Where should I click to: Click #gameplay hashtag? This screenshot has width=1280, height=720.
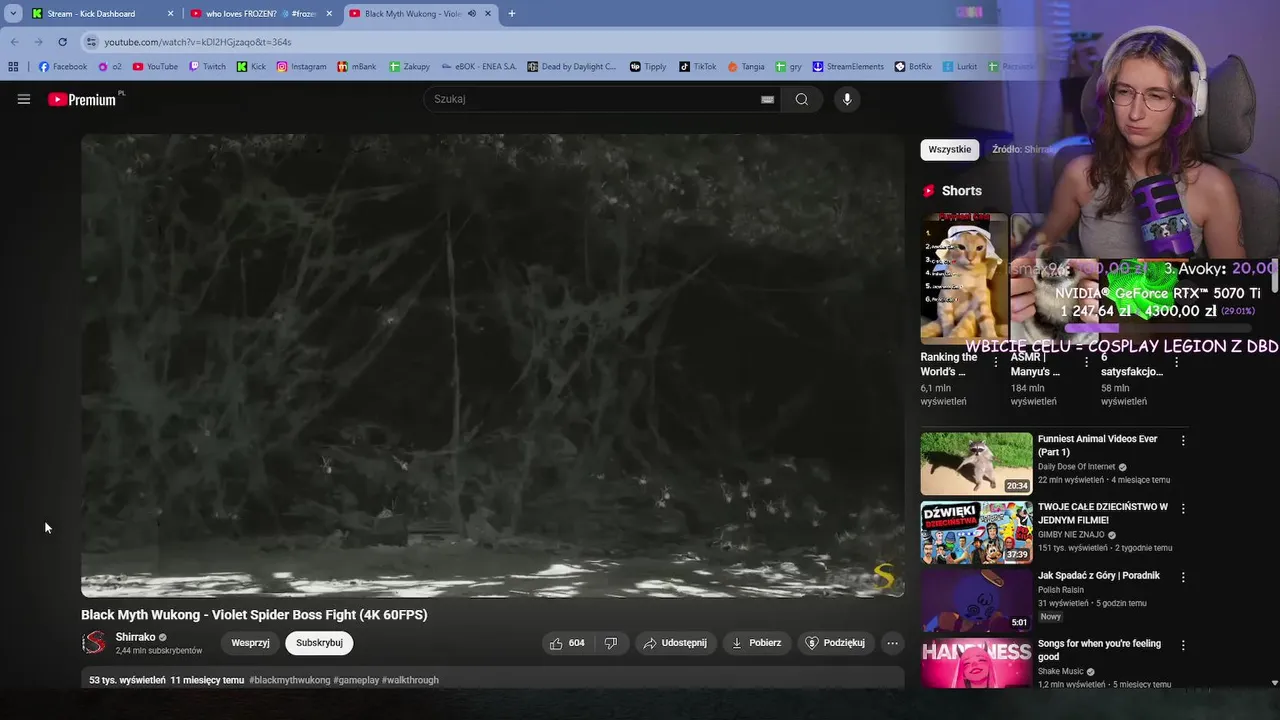click(x=356, y=680)
